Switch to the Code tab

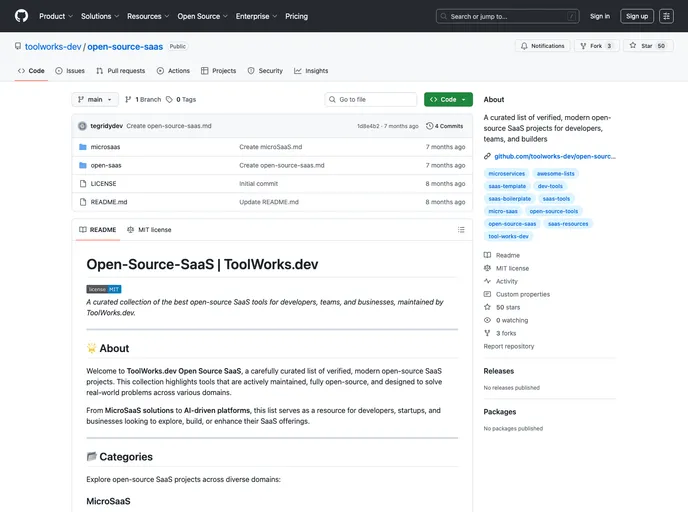point(31,71)
